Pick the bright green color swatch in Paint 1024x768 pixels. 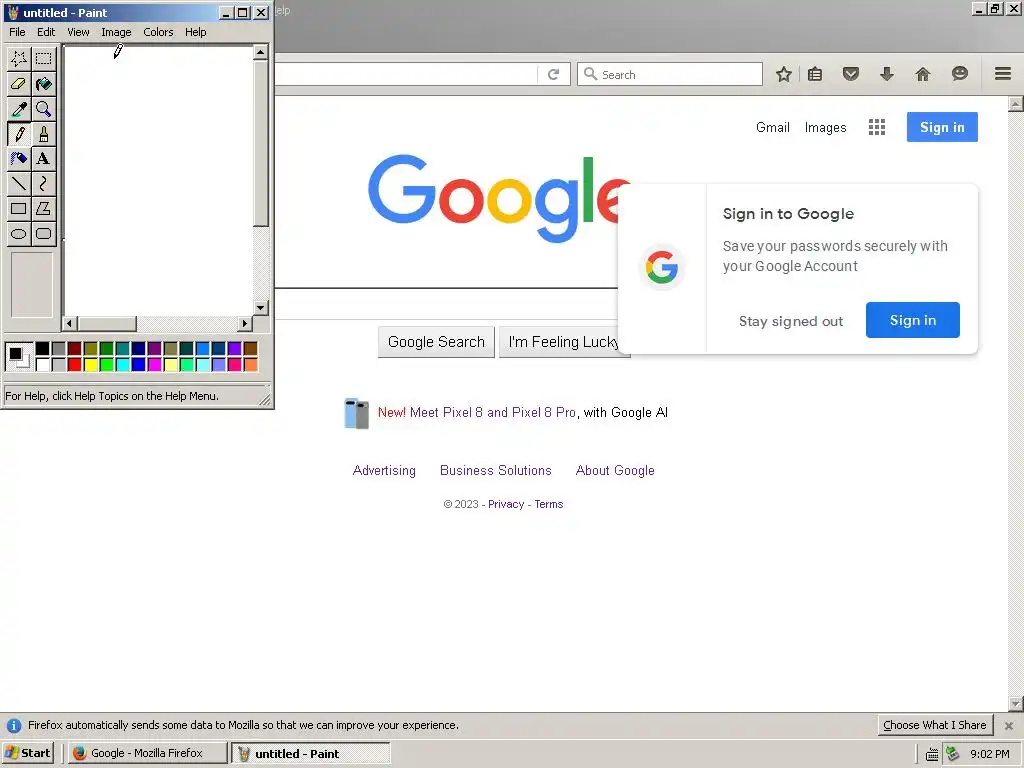(106, 364)
